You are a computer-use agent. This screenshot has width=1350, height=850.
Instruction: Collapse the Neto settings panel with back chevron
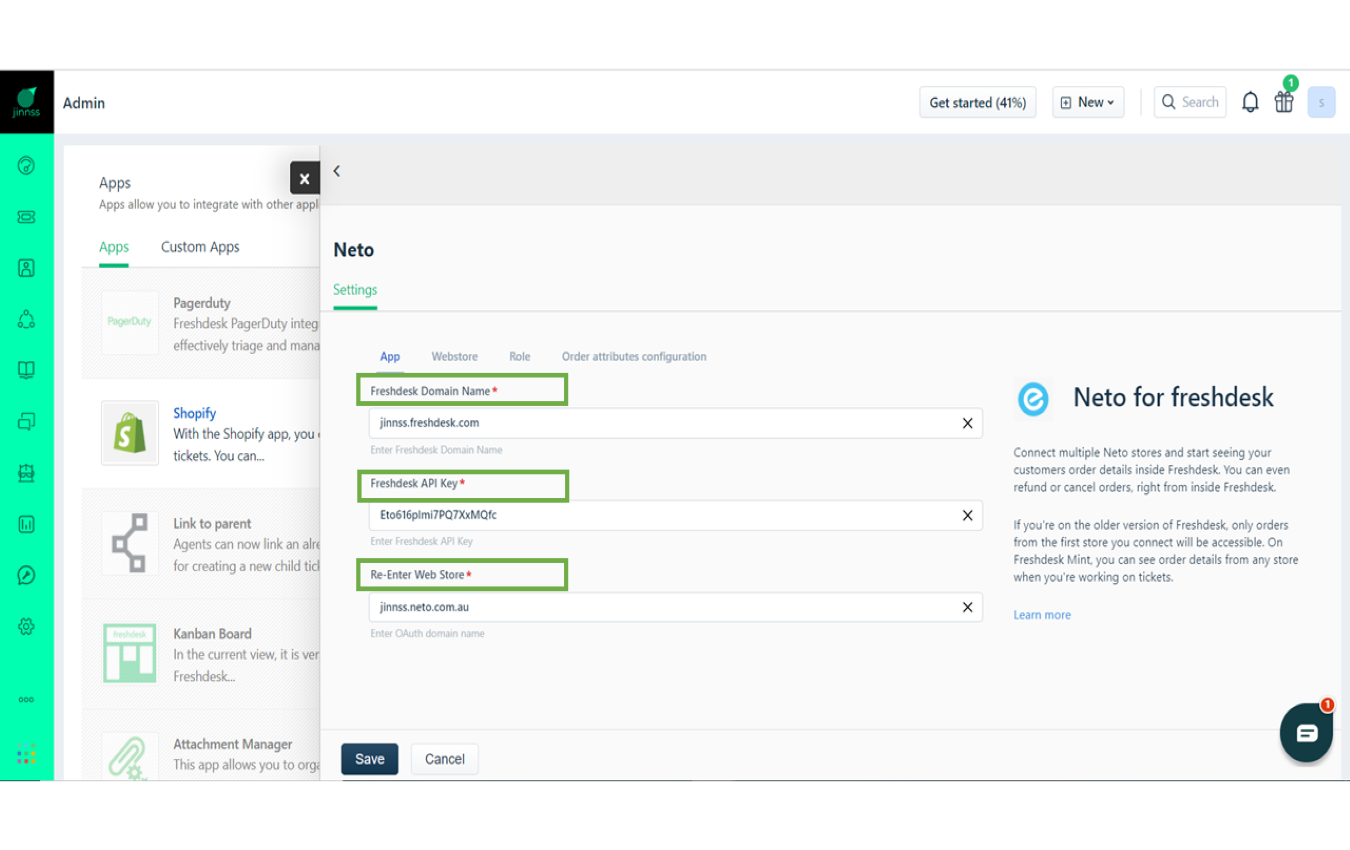click(336, 170)
